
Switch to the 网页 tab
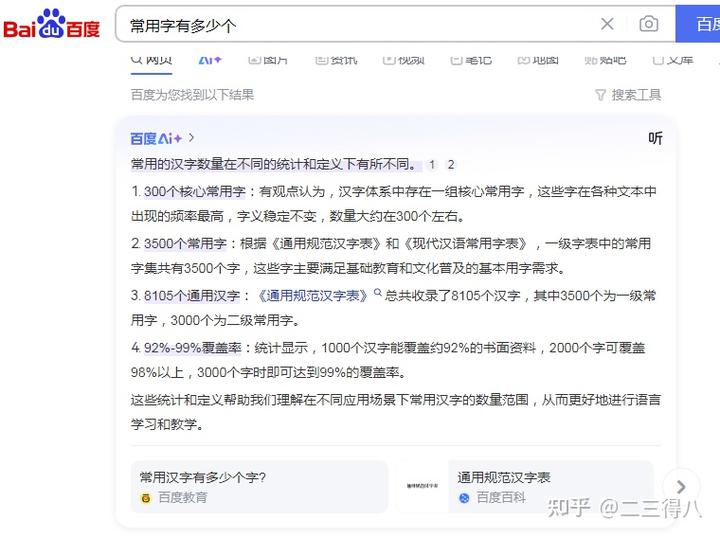click(151, 60)
